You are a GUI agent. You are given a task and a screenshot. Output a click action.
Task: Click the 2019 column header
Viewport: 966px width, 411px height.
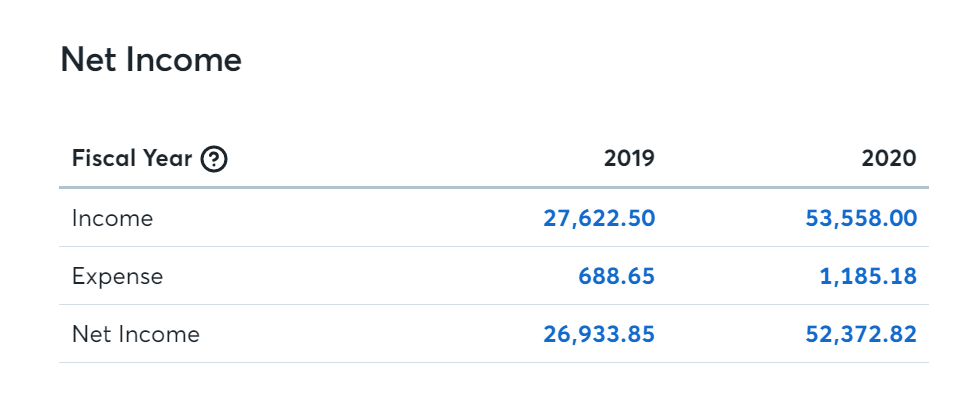629,159
